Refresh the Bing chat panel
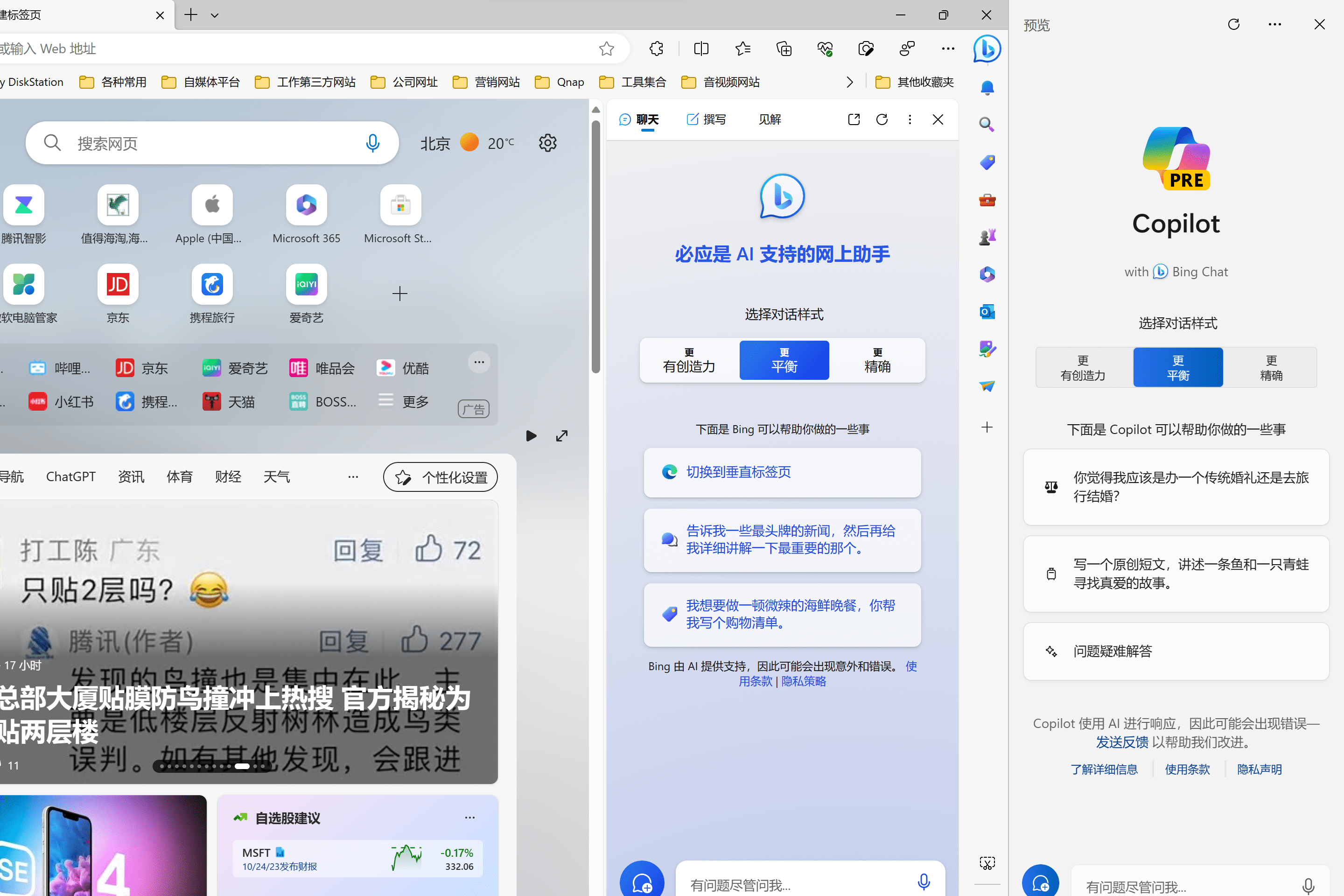Image resolution: width=1344 pixels, height=896 pixels. [x=882, y=119]
